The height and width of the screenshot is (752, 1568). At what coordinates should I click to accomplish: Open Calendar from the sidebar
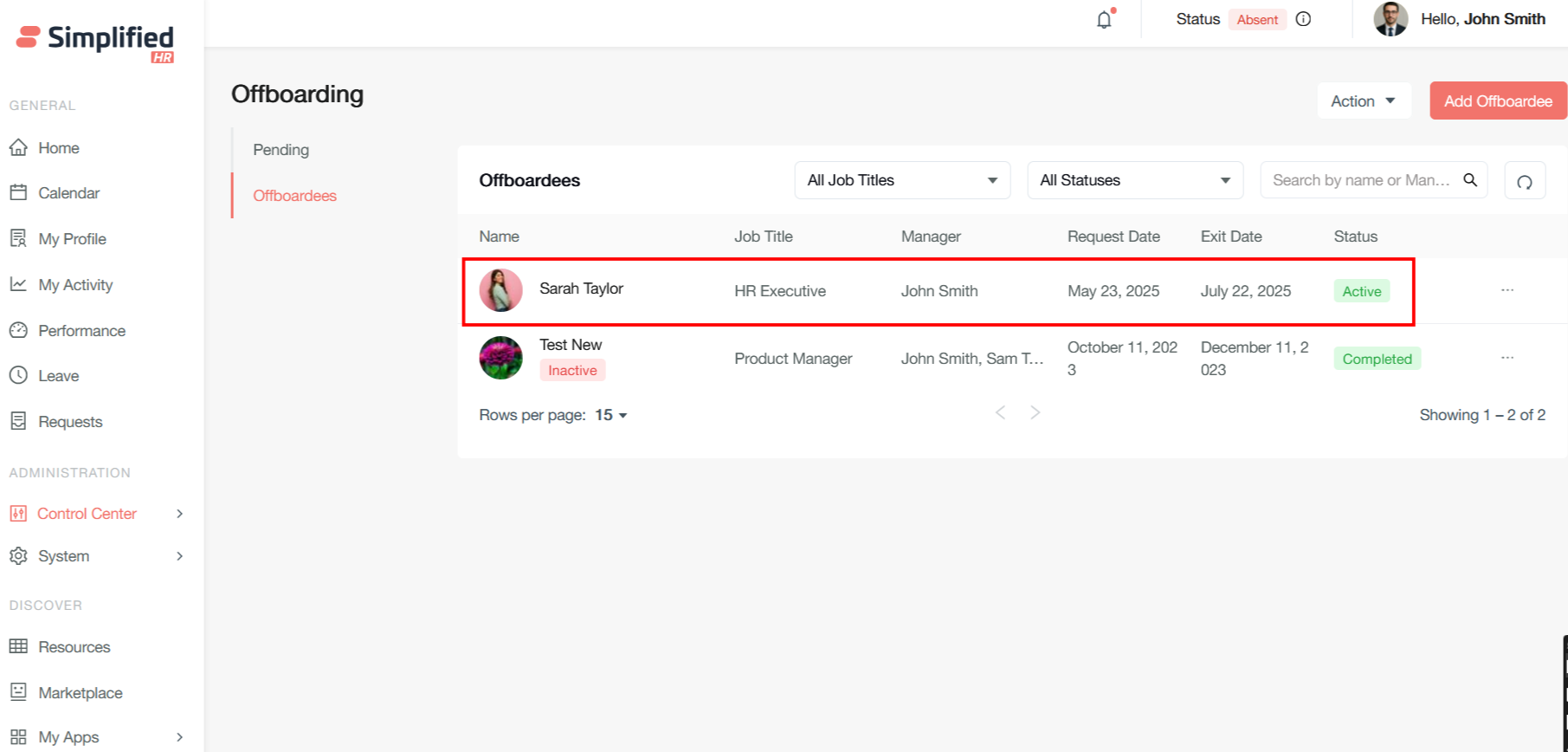pos(68,193)
